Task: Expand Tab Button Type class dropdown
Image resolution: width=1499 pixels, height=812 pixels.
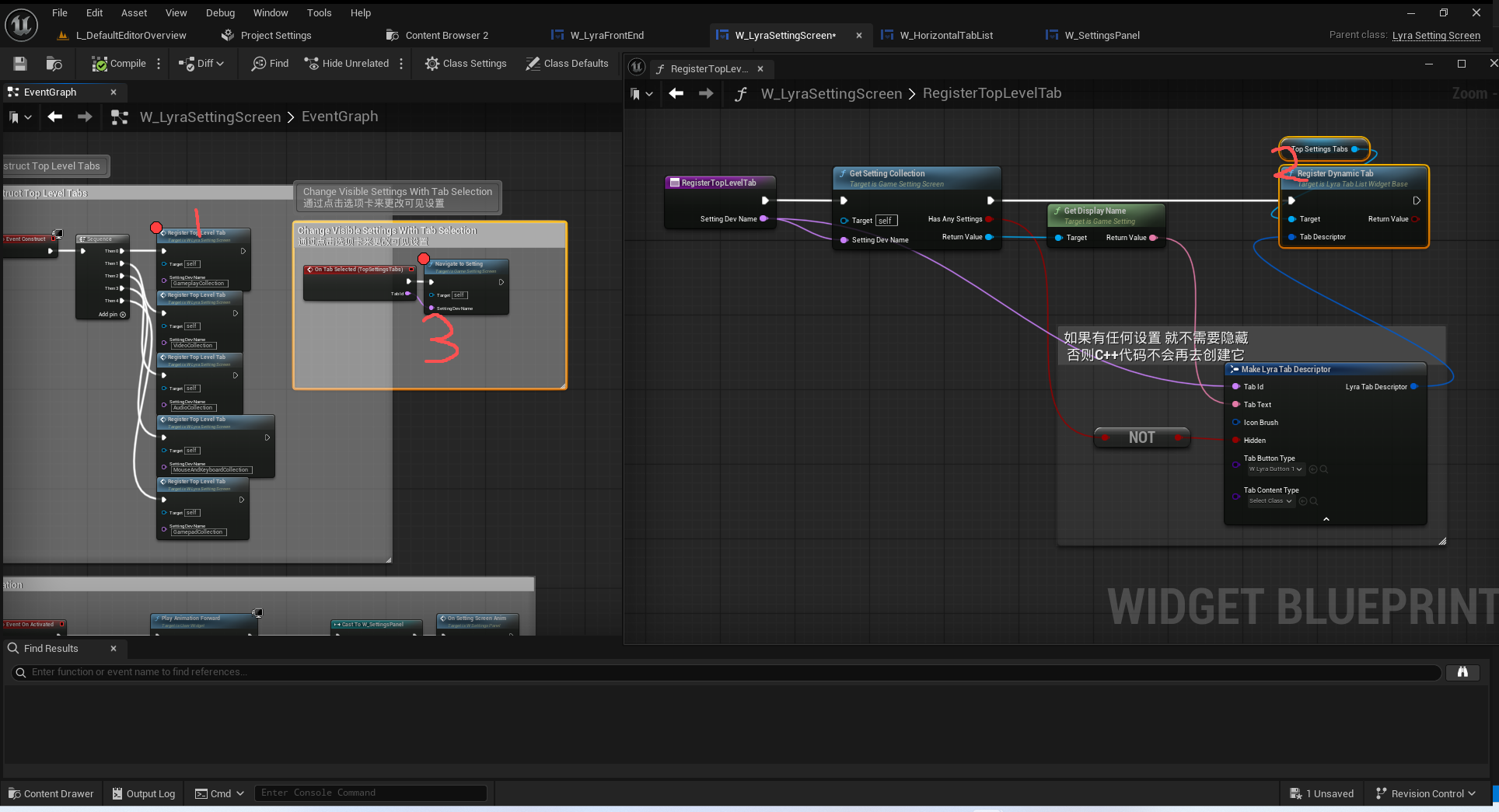Action: [1275, 469]
